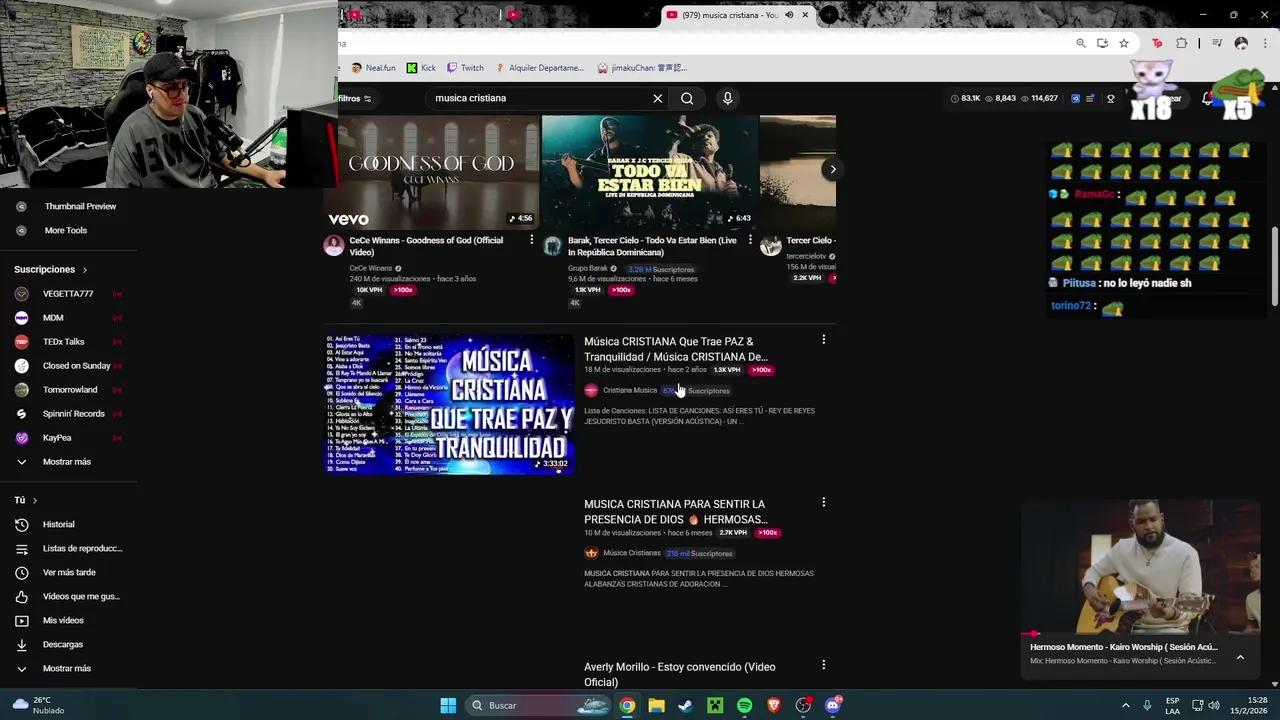Start a voice search with the microphone icon
Image resolution: width=1280 pixels, height=720 pixels.
pyautogui.click(x=727, y=98)
